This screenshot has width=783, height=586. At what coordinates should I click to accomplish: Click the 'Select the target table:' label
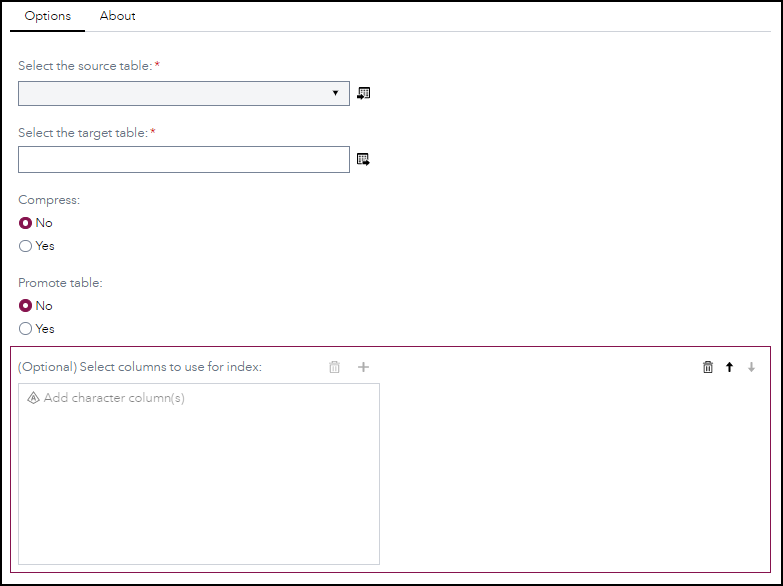[x=83, y=133]
